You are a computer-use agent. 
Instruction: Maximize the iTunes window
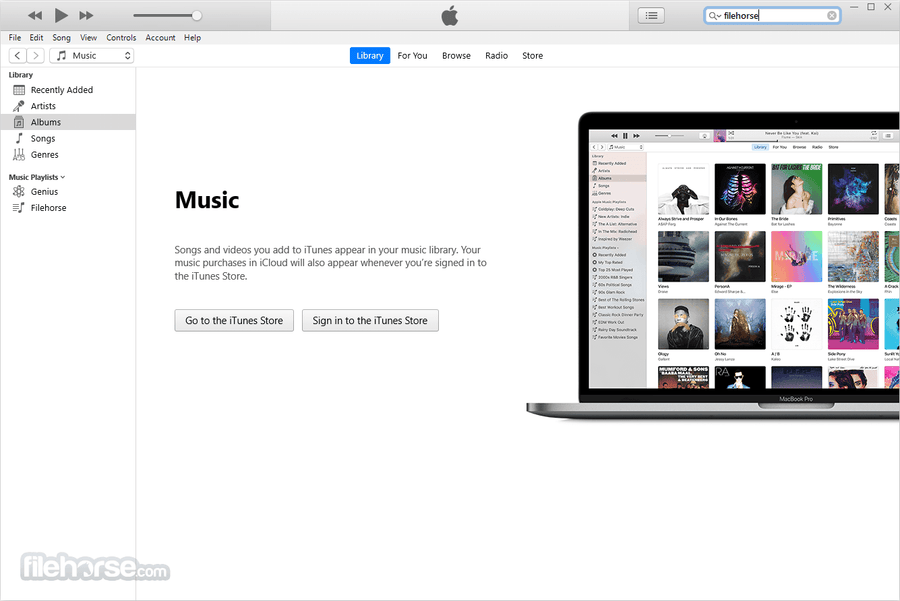(871, 7)
